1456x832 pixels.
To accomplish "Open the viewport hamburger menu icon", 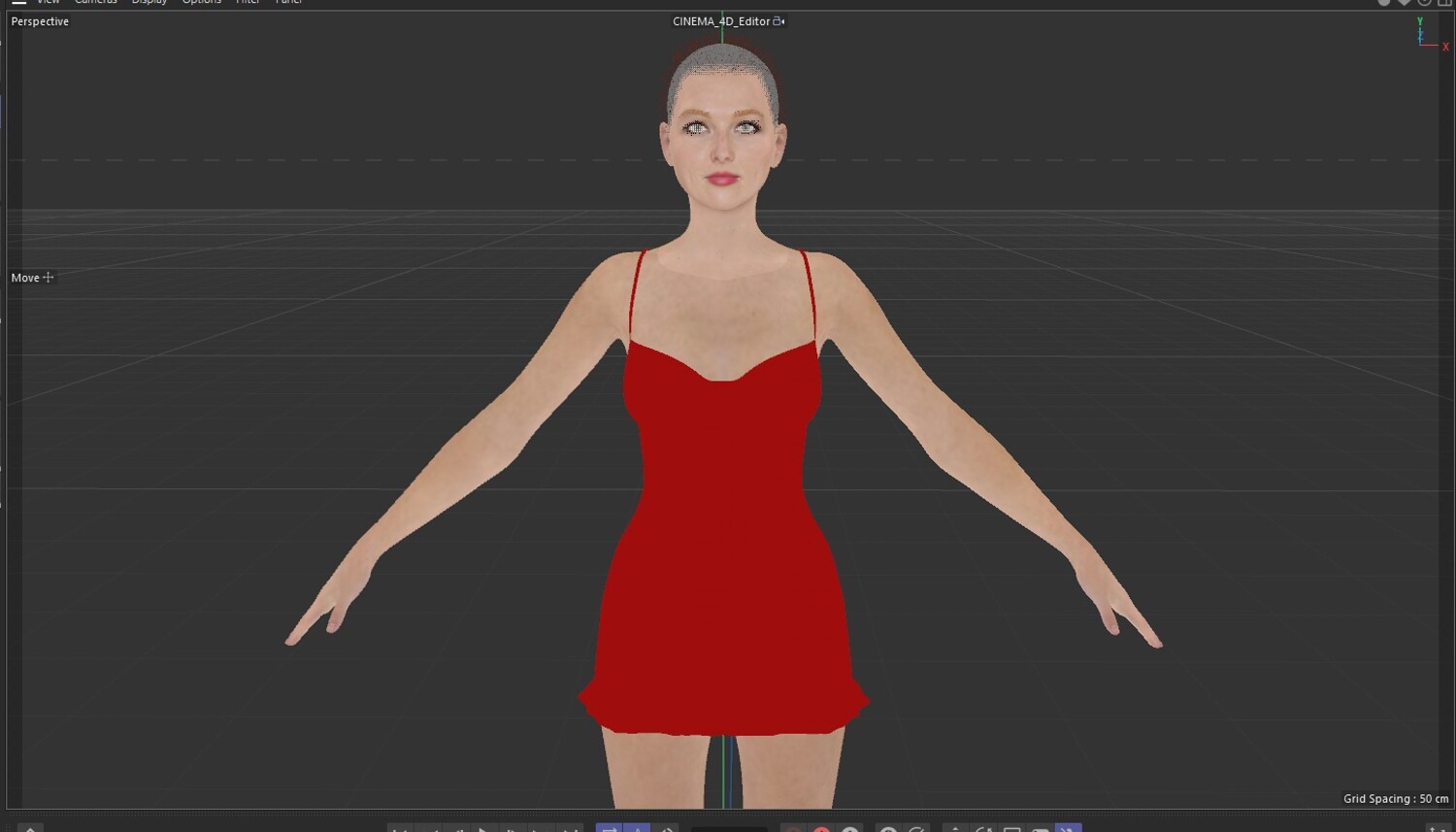I will pos(18,2).
